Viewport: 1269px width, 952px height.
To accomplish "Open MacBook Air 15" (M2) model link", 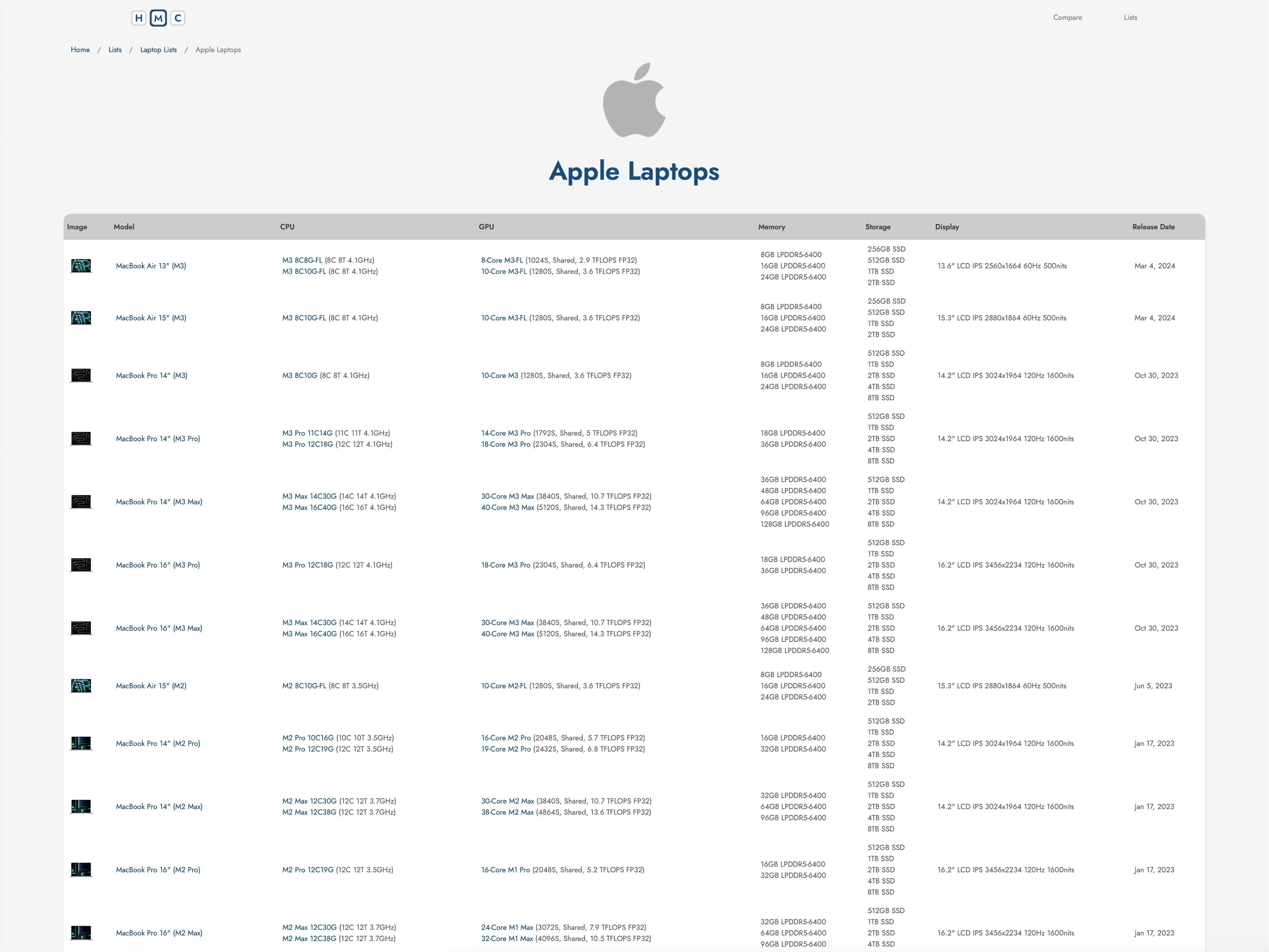I will (x=151, y=686).
